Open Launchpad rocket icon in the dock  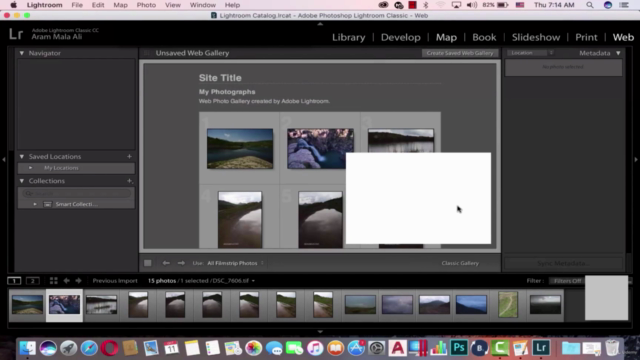point(69,348)
